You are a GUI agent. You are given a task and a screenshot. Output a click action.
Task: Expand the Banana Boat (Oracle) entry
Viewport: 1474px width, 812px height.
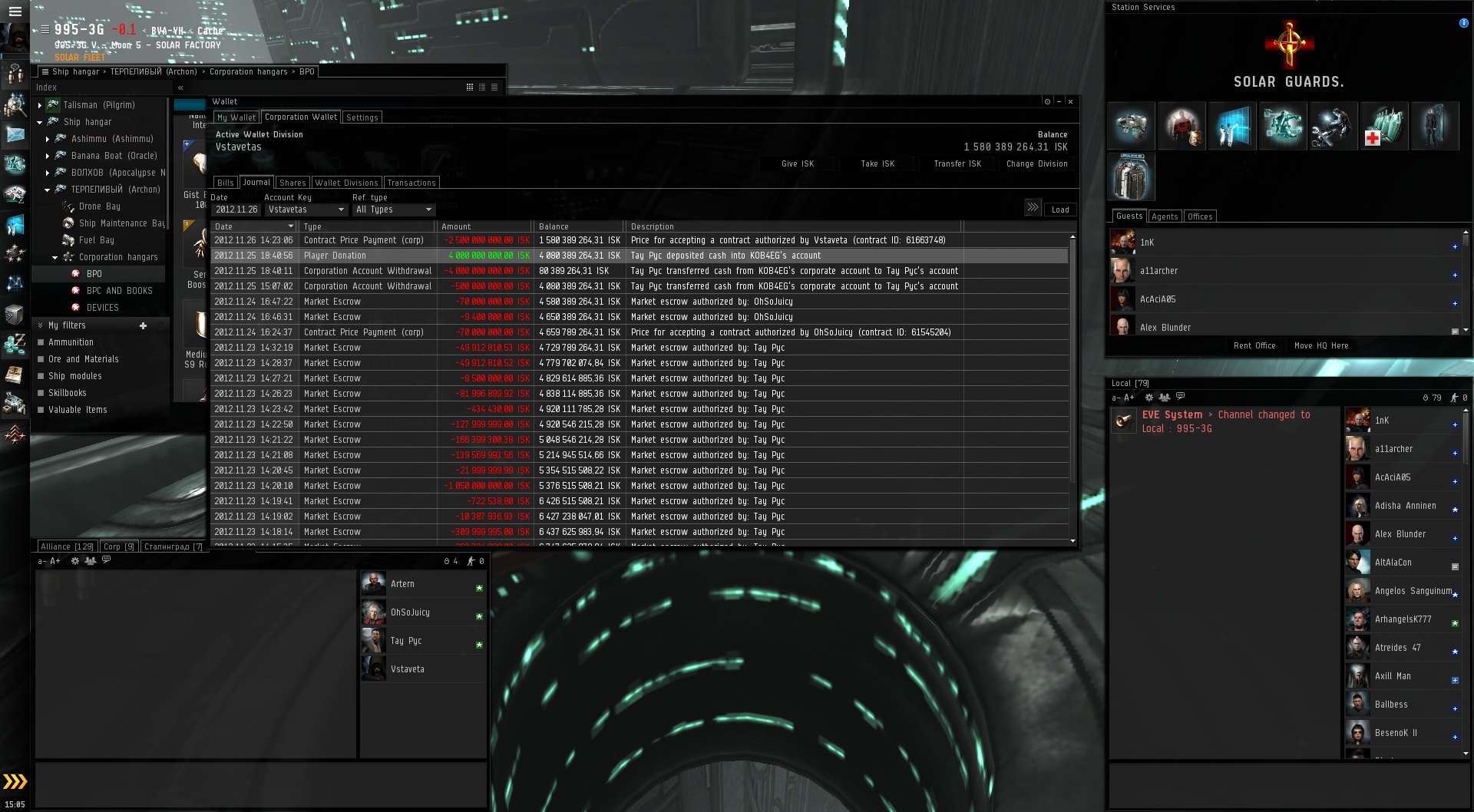pyautogui.click(x=47, y=156)
